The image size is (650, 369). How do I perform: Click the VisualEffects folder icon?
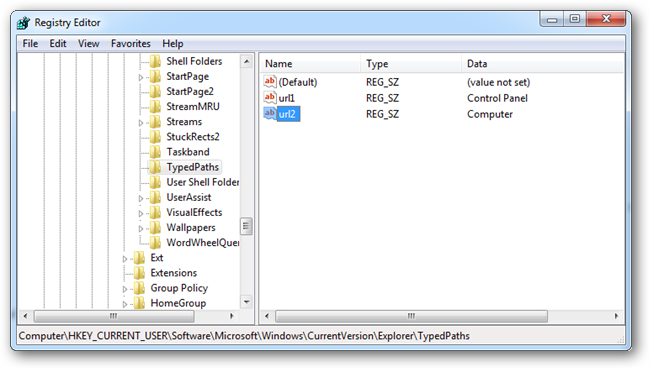(155, 213)
